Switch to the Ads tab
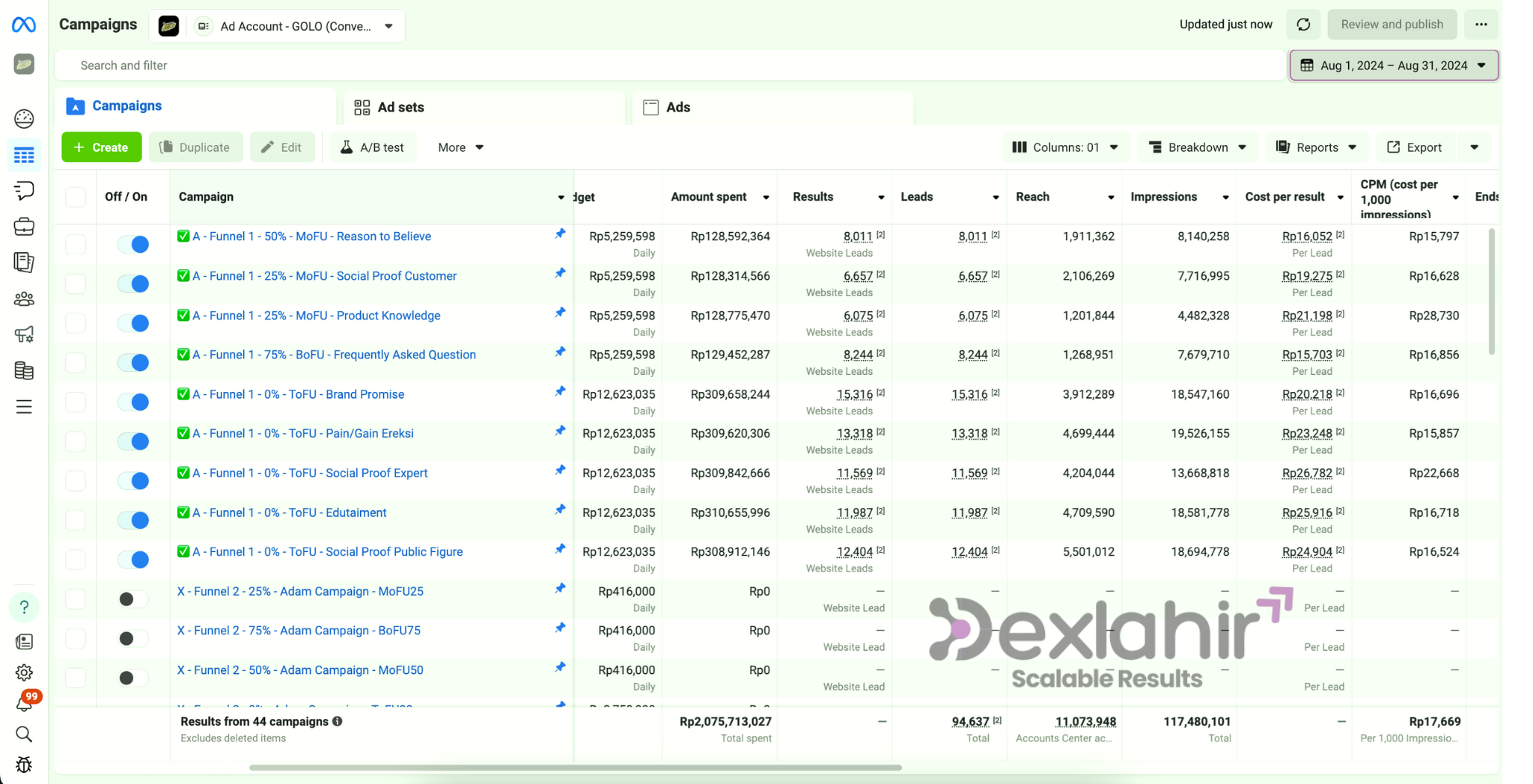 [x=677, y=108]
